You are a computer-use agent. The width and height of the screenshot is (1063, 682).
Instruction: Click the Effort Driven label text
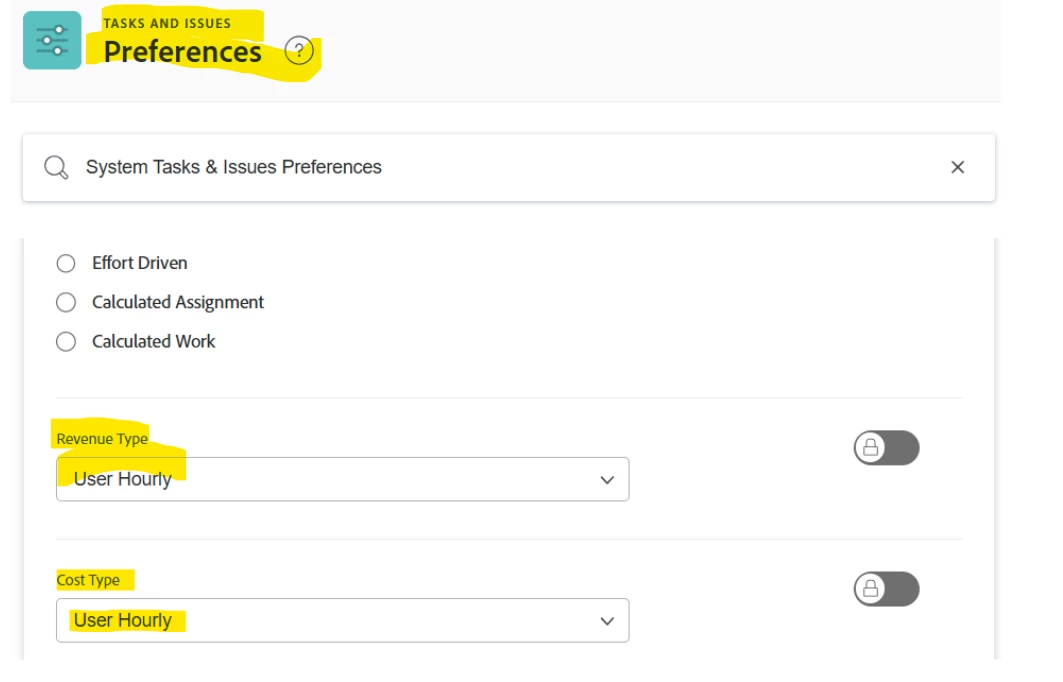[x=140, y=264]
